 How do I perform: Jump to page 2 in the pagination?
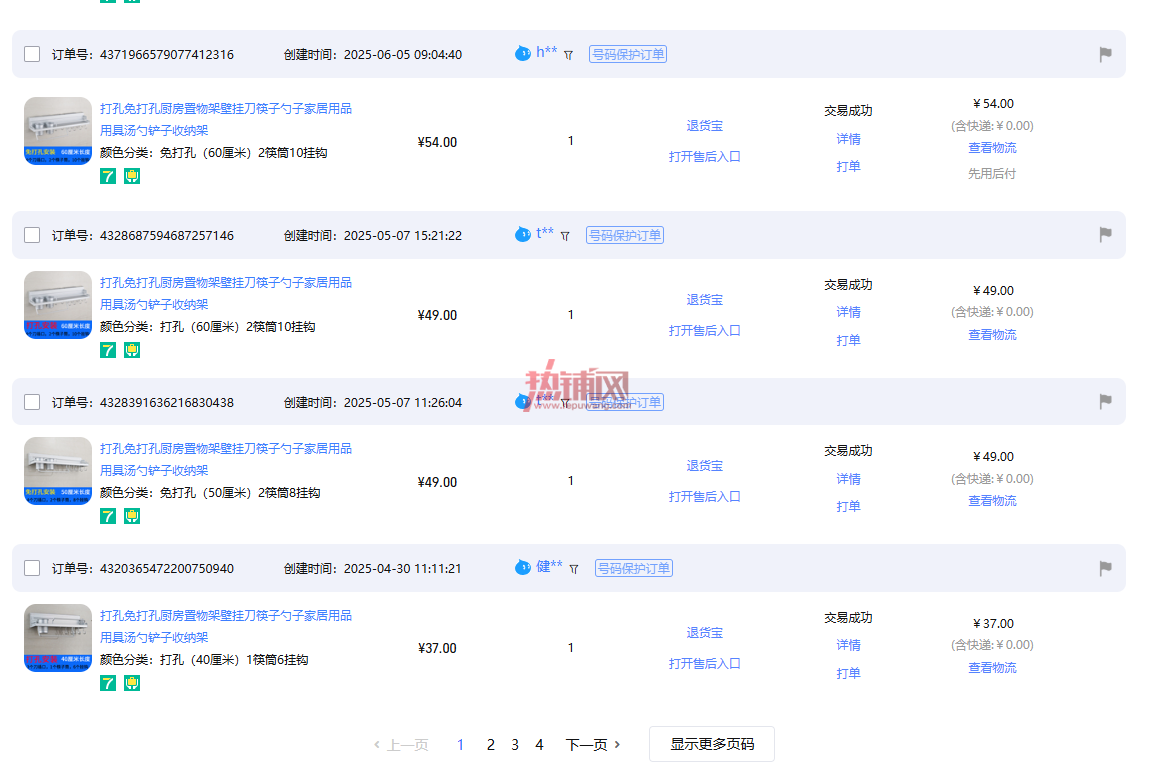tap(490, 745)
